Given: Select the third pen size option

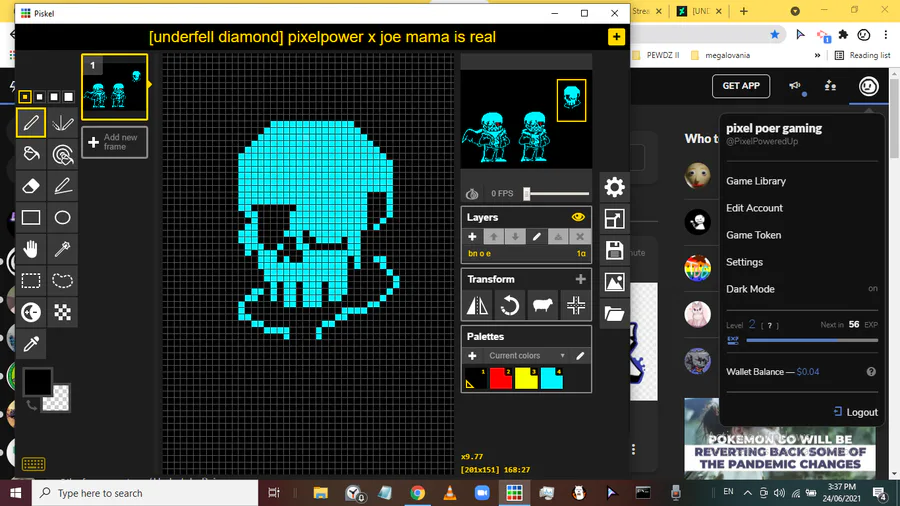Looking at the screenshot, I should (x=54, y=96).
